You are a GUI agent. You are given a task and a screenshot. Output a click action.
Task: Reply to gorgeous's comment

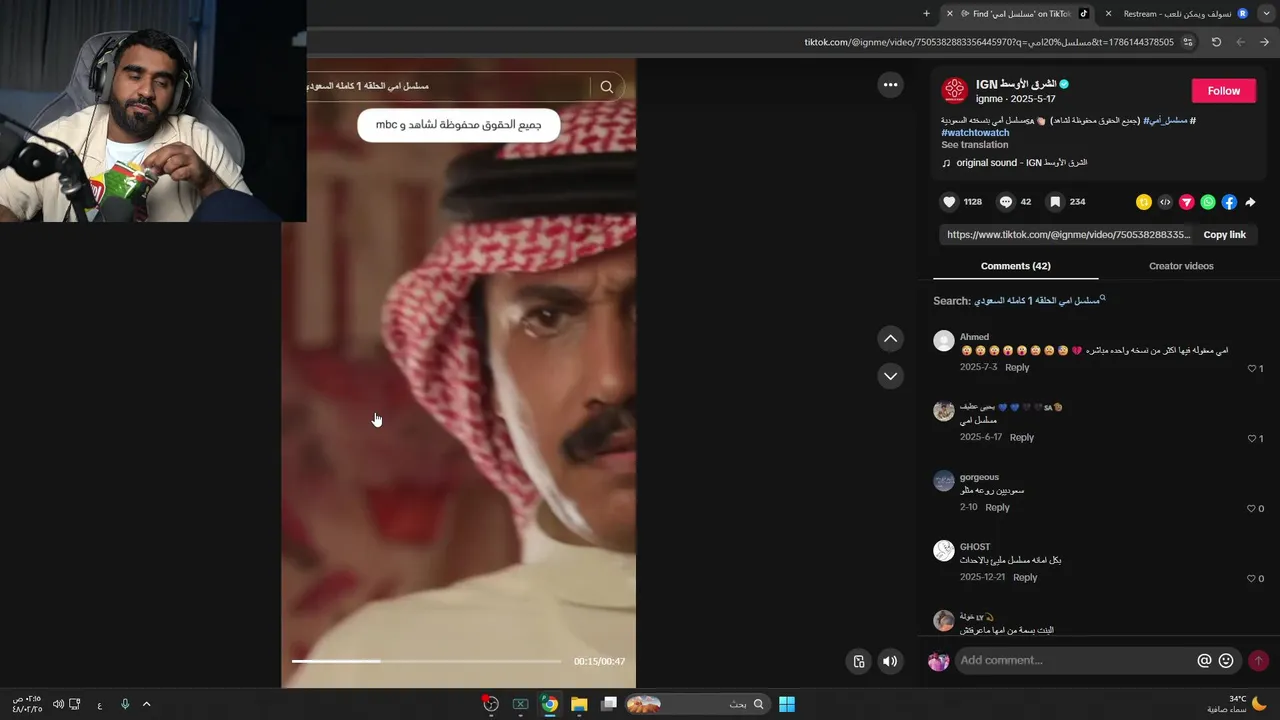(997, 508)
